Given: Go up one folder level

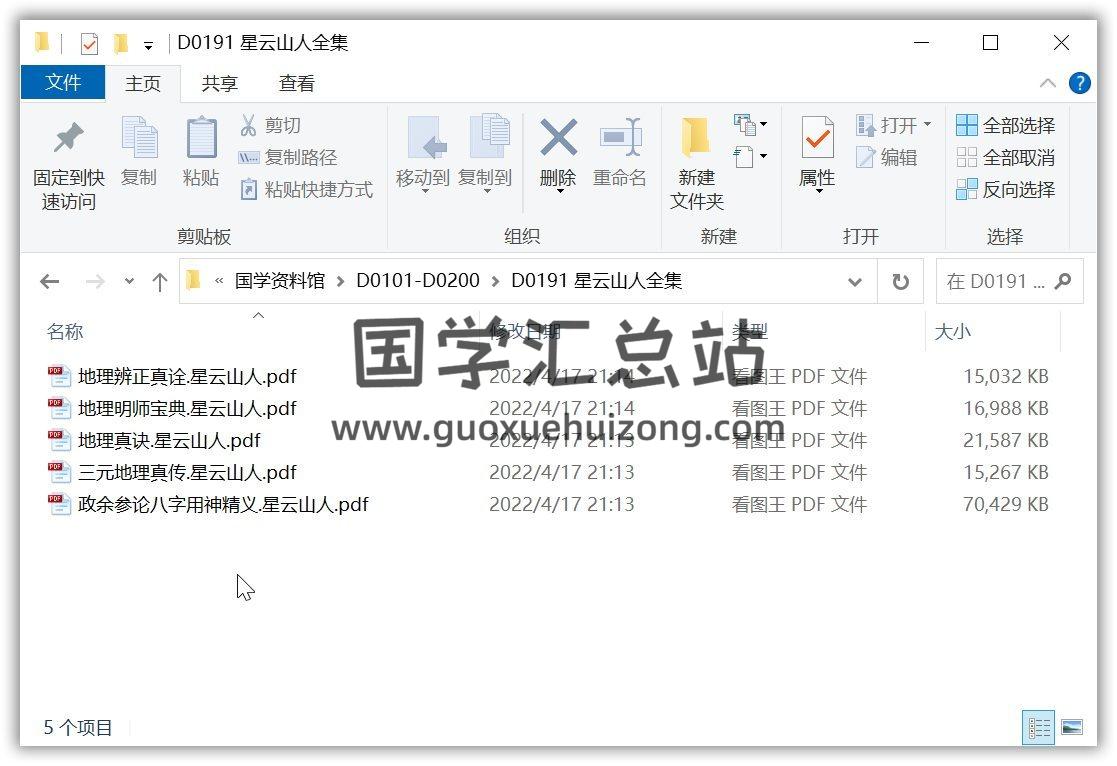Looking at the screenshot, I should point(160,282).
